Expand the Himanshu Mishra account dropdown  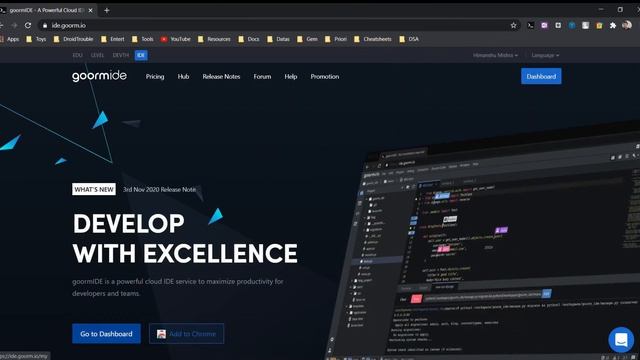[x=496, y=55]
